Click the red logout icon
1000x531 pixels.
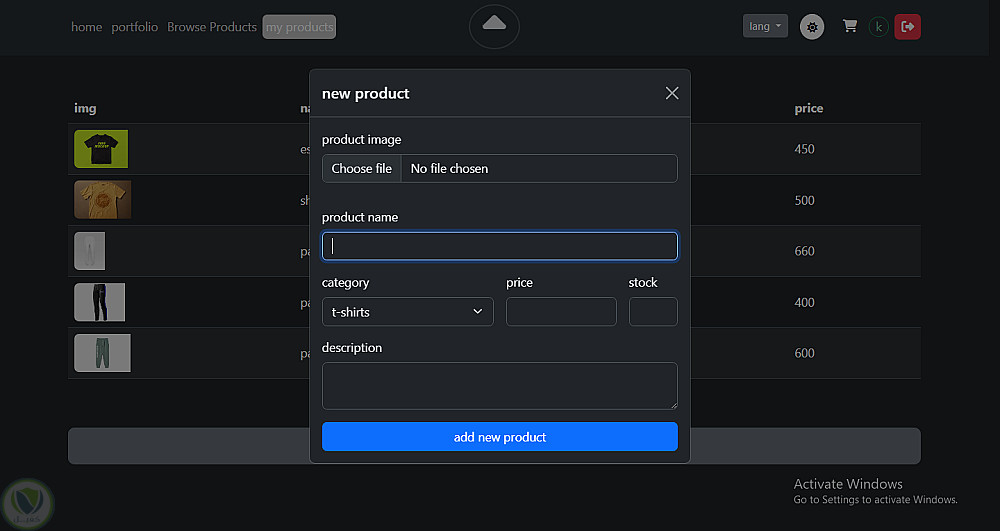click(x=908, y=27)
